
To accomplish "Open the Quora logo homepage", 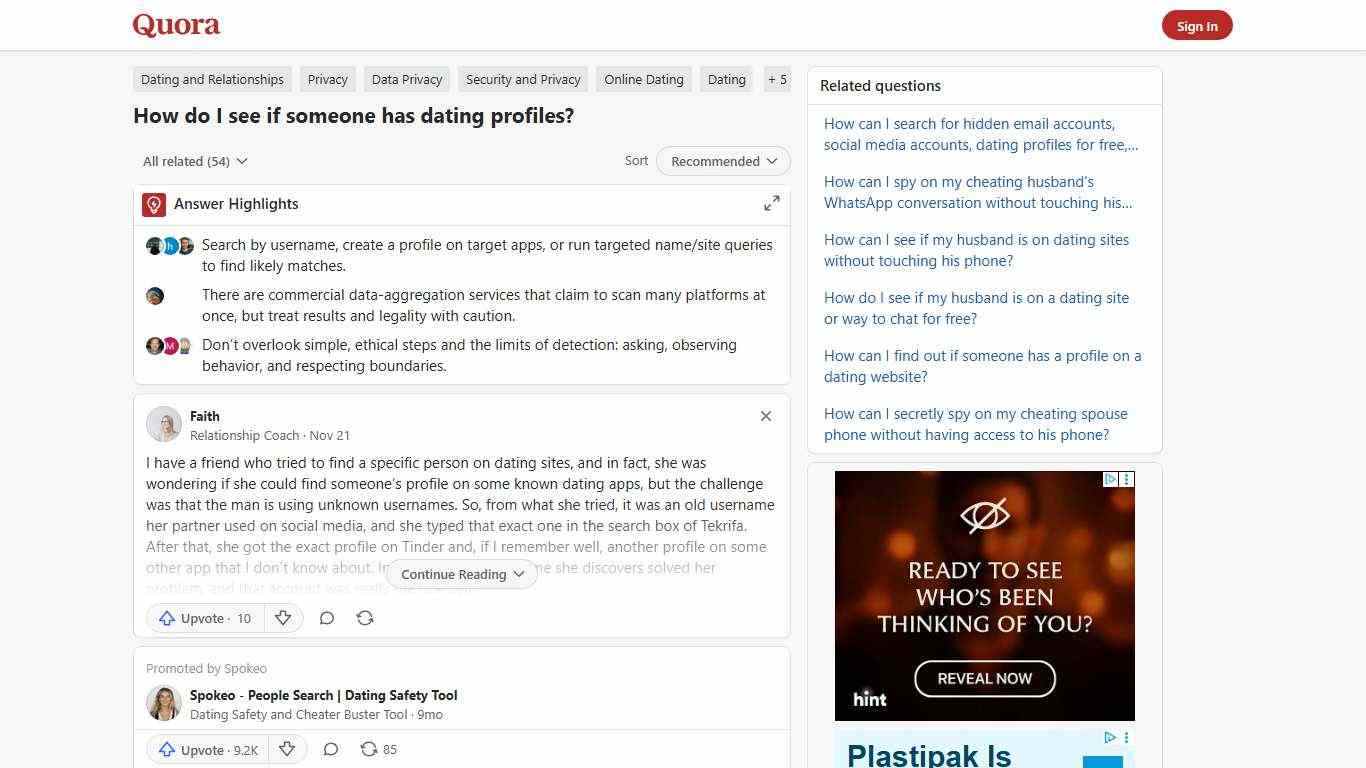I will [x=176, y=24].
